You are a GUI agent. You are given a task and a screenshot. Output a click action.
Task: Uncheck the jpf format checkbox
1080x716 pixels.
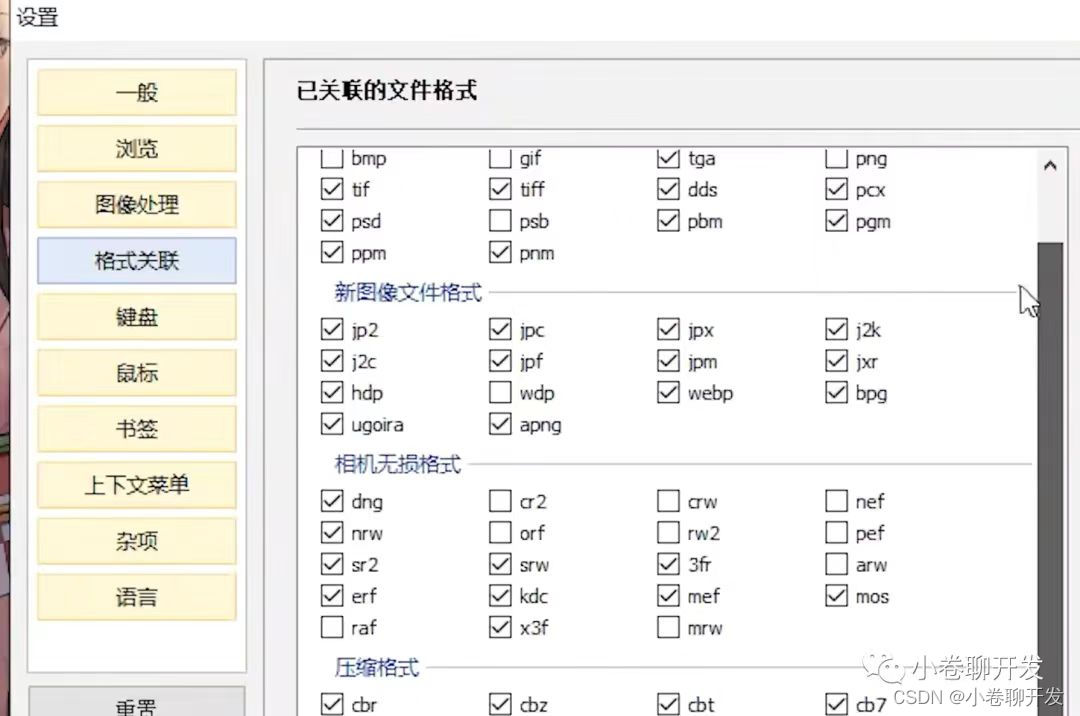coord(500,361)
